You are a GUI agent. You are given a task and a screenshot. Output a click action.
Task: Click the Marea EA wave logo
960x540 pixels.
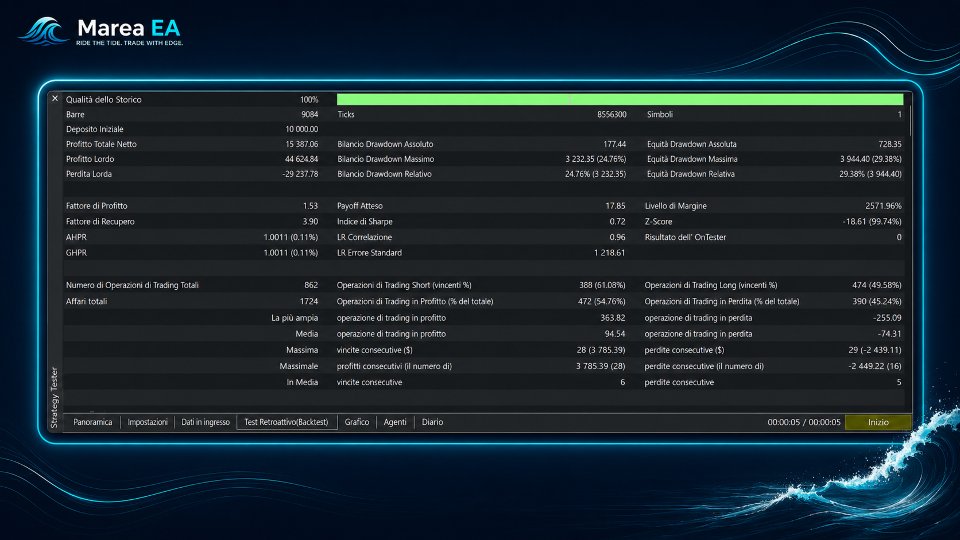pyautogui.click(x=43, y=31)
